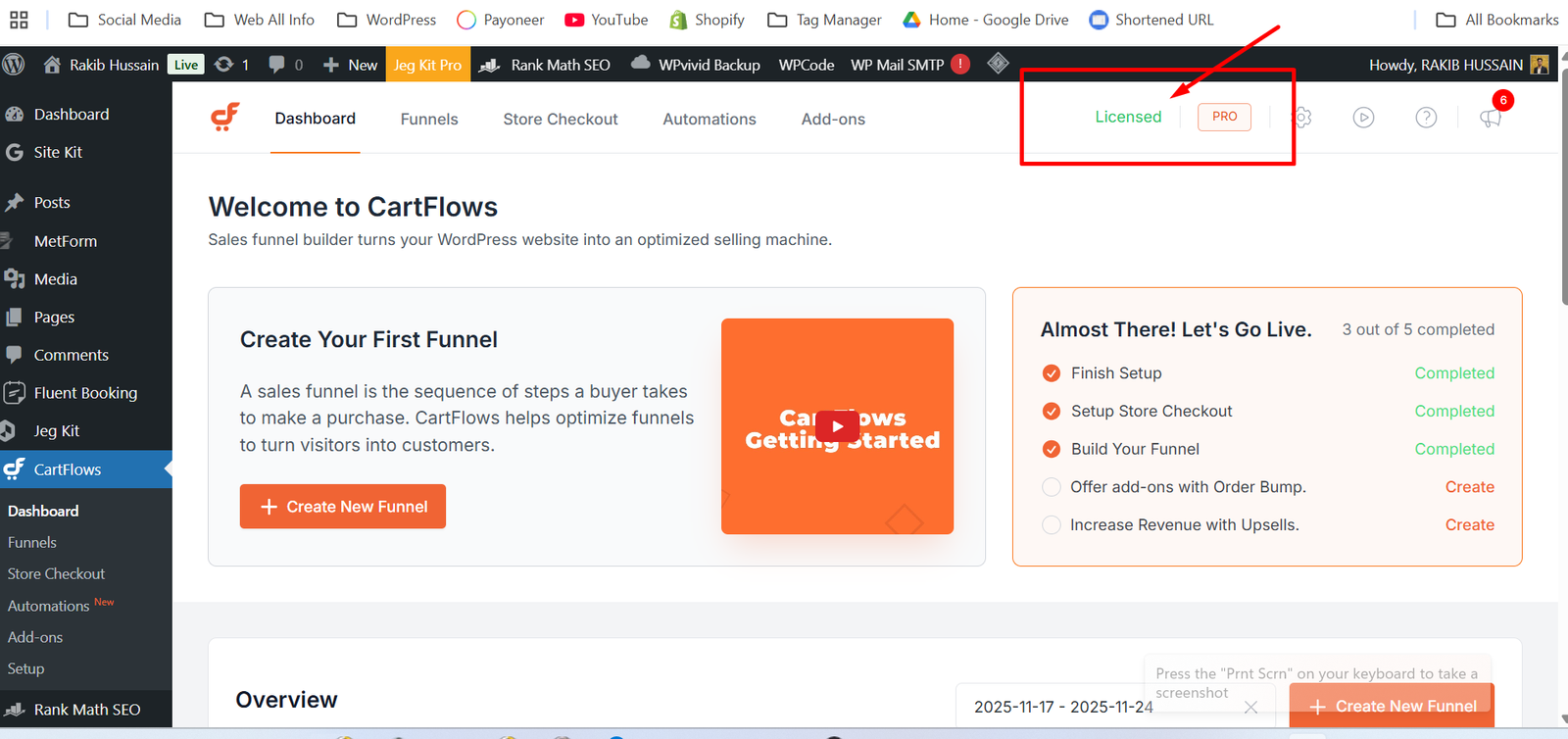1568x739 pixels.
Task: Click the Create New Funnel button in the Create Your First Funnel card
Action: point(343,507)
